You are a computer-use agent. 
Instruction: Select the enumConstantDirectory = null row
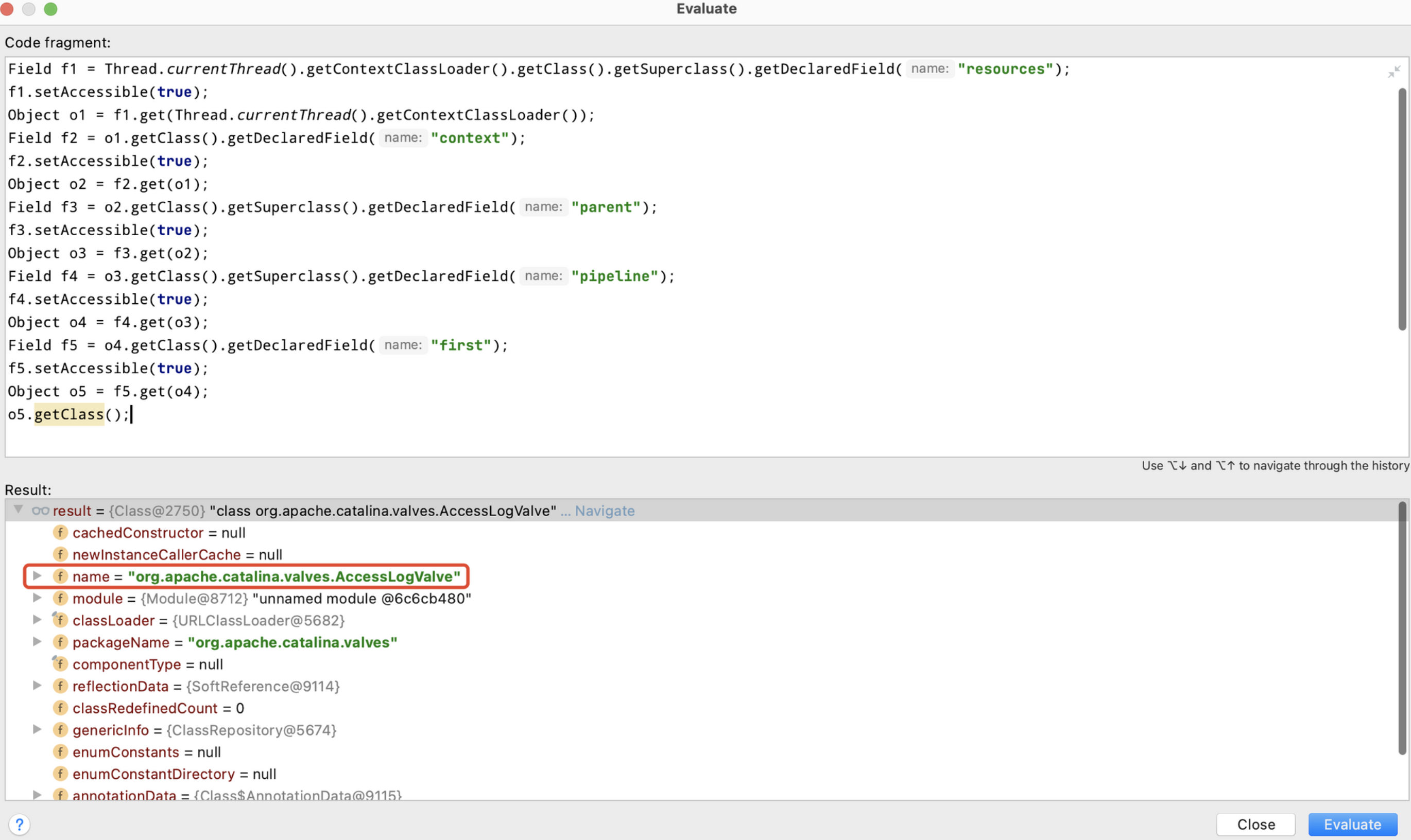tap(701, 774)
